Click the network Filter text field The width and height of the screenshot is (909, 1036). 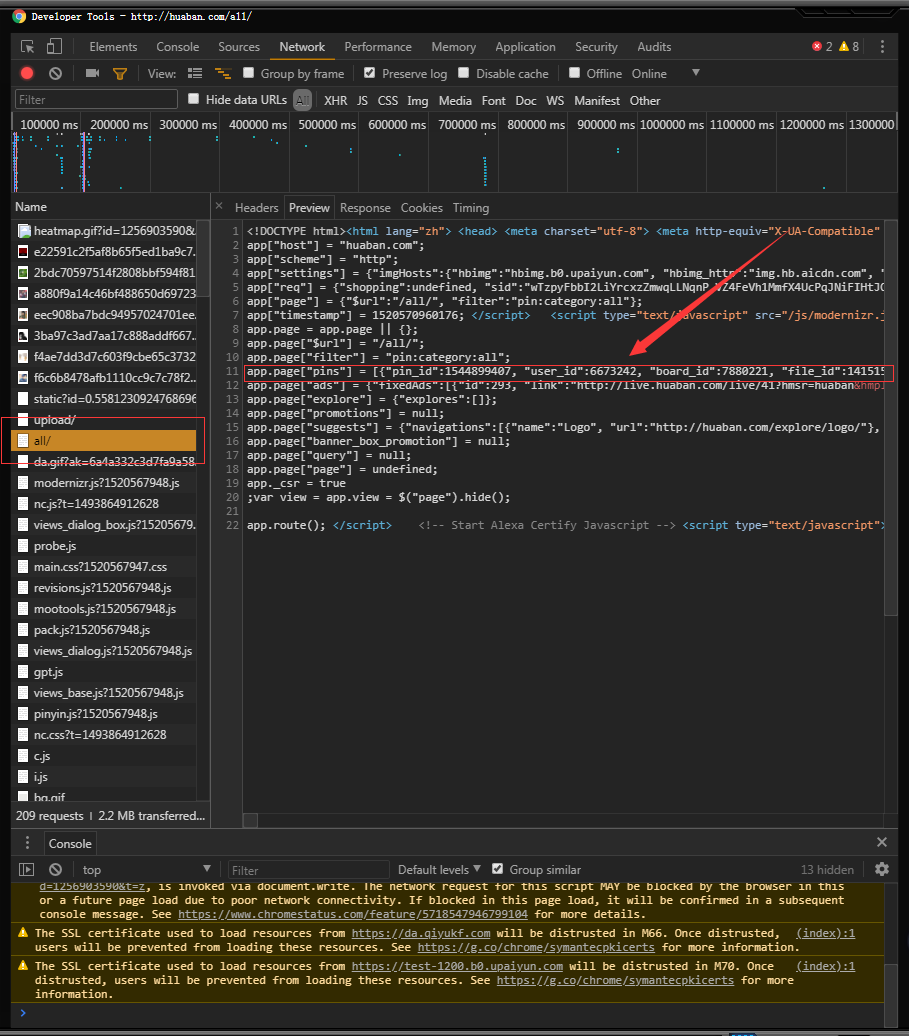(x=96, y=99)
